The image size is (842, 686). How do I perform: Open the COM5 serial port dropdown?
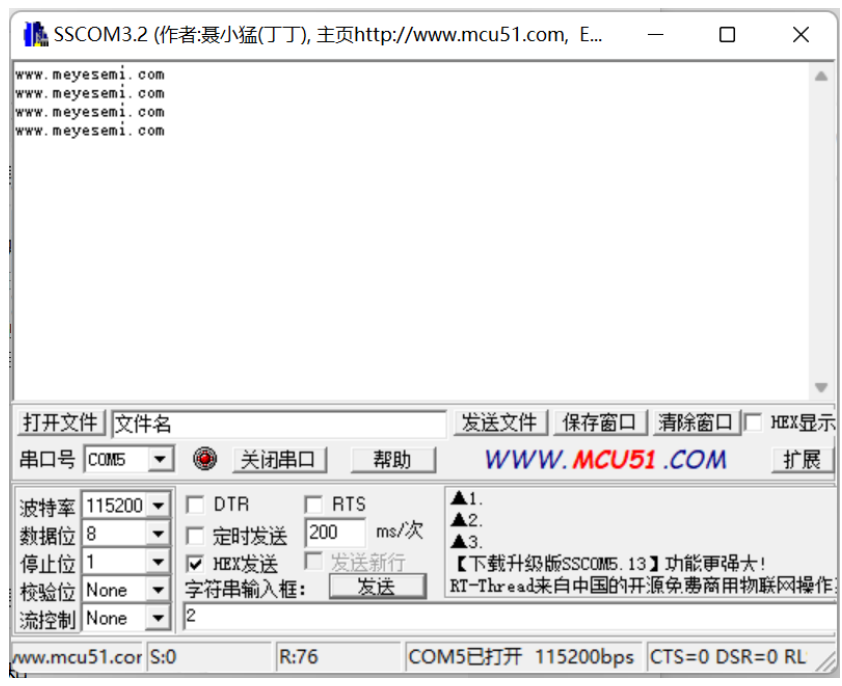[159, 459]
